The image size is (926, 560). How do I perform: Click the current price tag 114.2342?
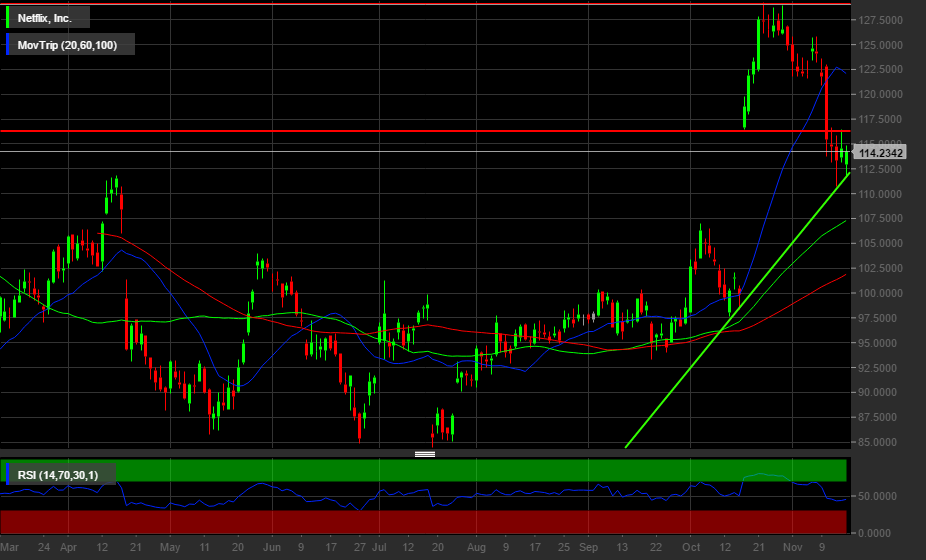click(881, 153)
